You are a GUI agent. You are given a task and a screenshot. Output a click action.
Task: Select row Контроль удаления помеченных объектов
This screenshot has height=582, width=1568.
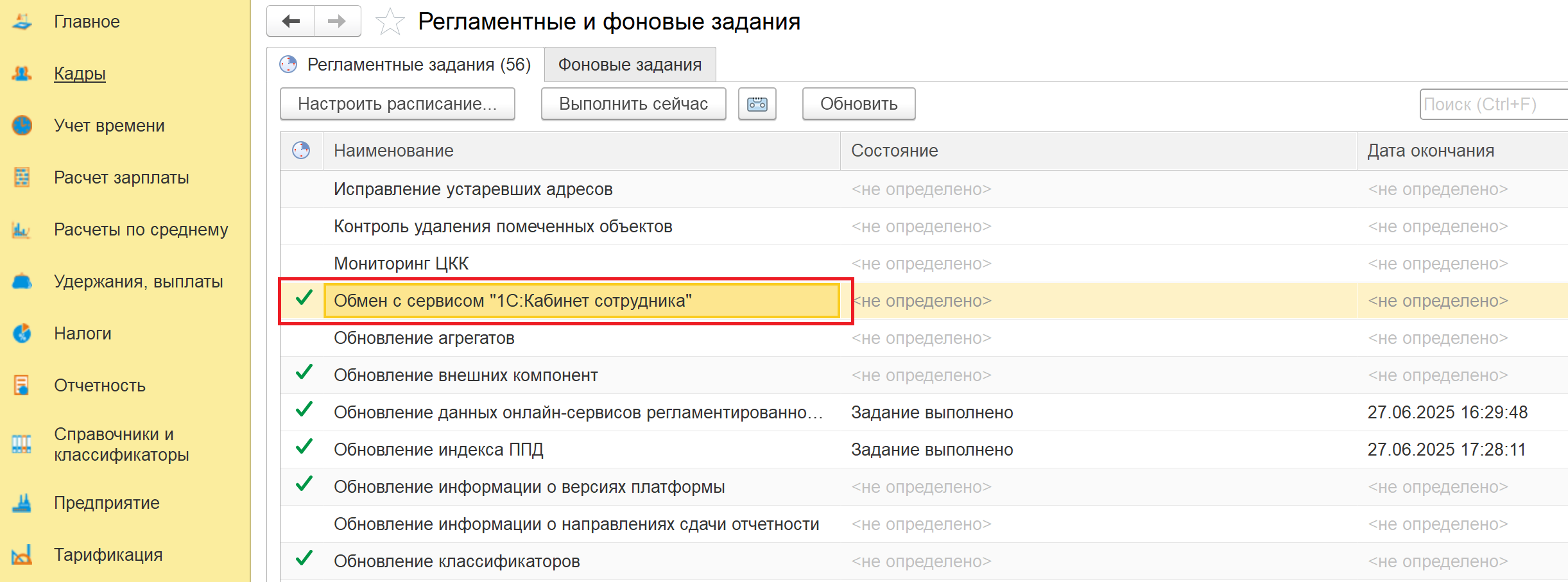[x=924, y=227]
